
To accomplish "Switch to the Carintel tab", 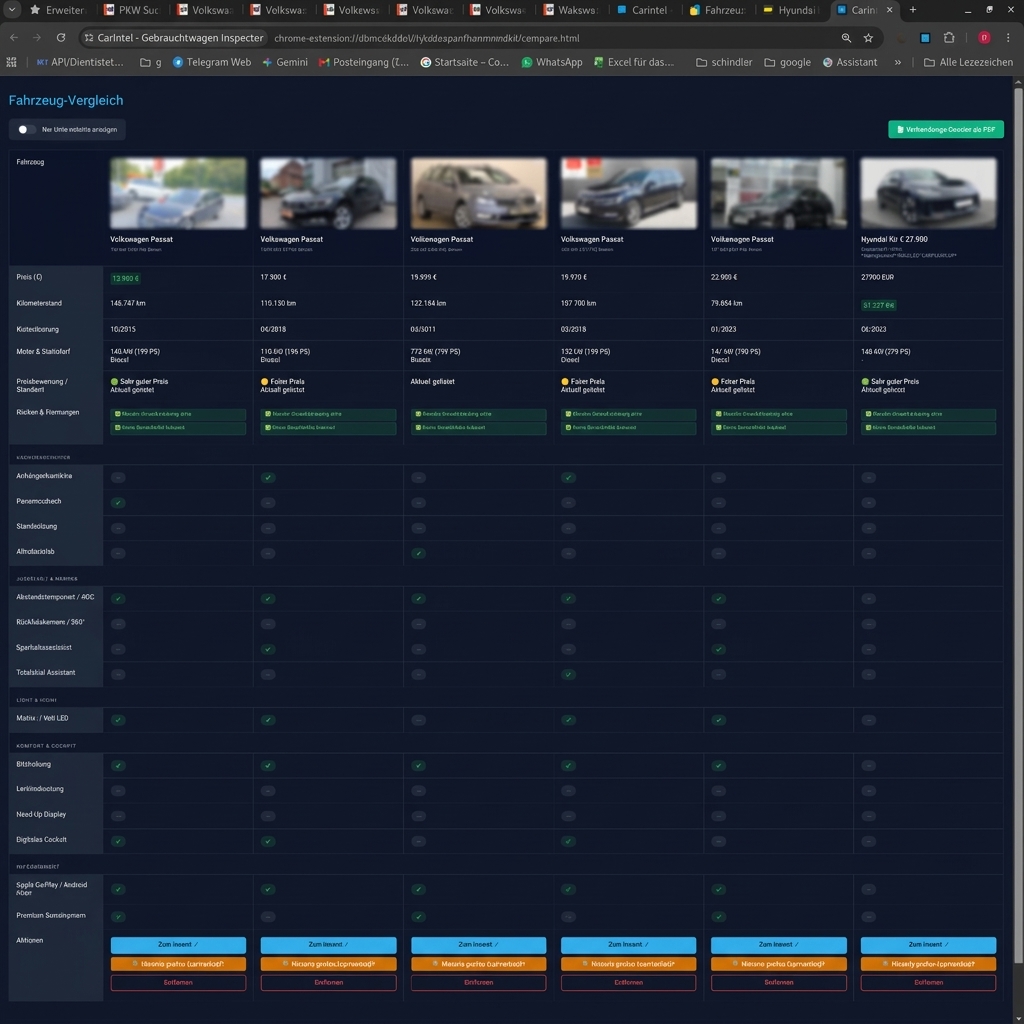I will coord(645,10).
